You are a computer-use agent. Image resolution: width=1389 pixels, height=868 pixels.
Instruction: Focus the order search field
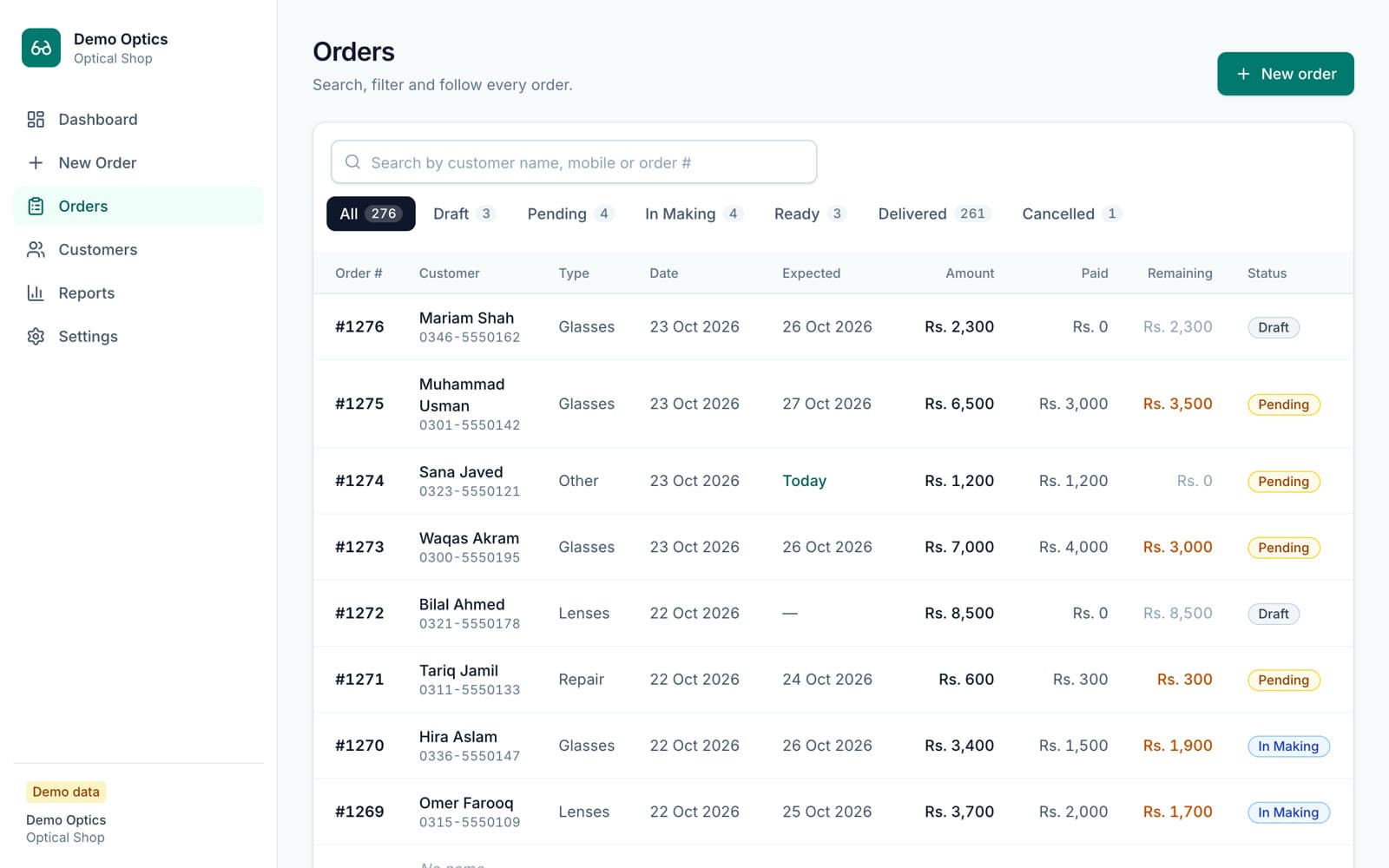click(574, 162)
